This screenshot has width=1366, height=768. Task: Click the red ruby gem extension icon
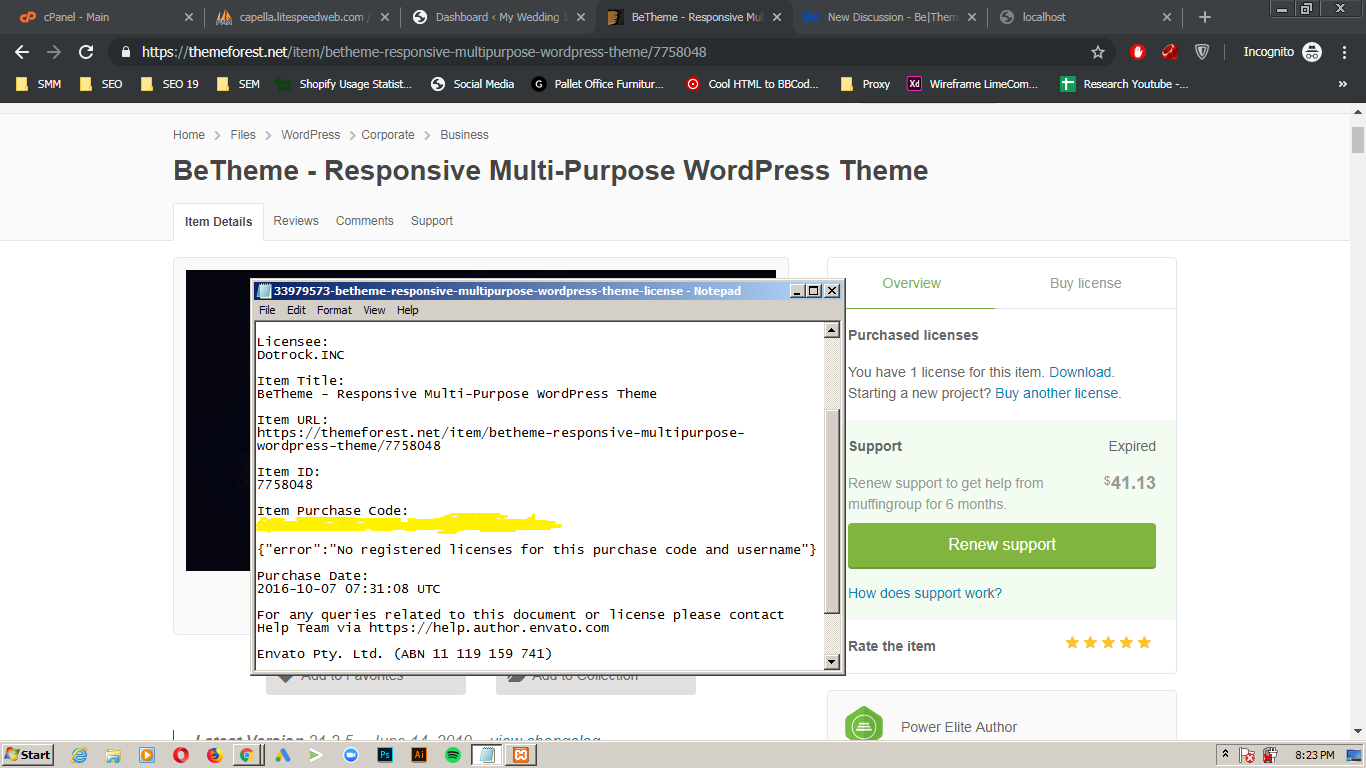1169,52
